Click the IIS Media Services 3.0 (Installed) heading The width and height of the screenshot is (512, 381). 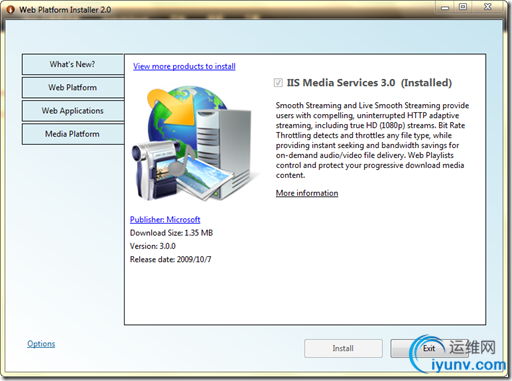(369, 82)
